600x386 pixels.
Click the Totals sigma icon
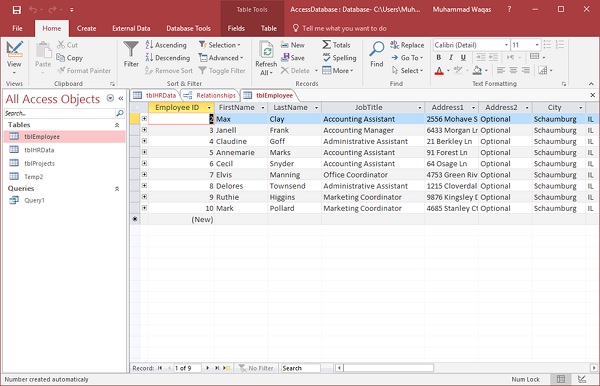click(x=326, y=45)
